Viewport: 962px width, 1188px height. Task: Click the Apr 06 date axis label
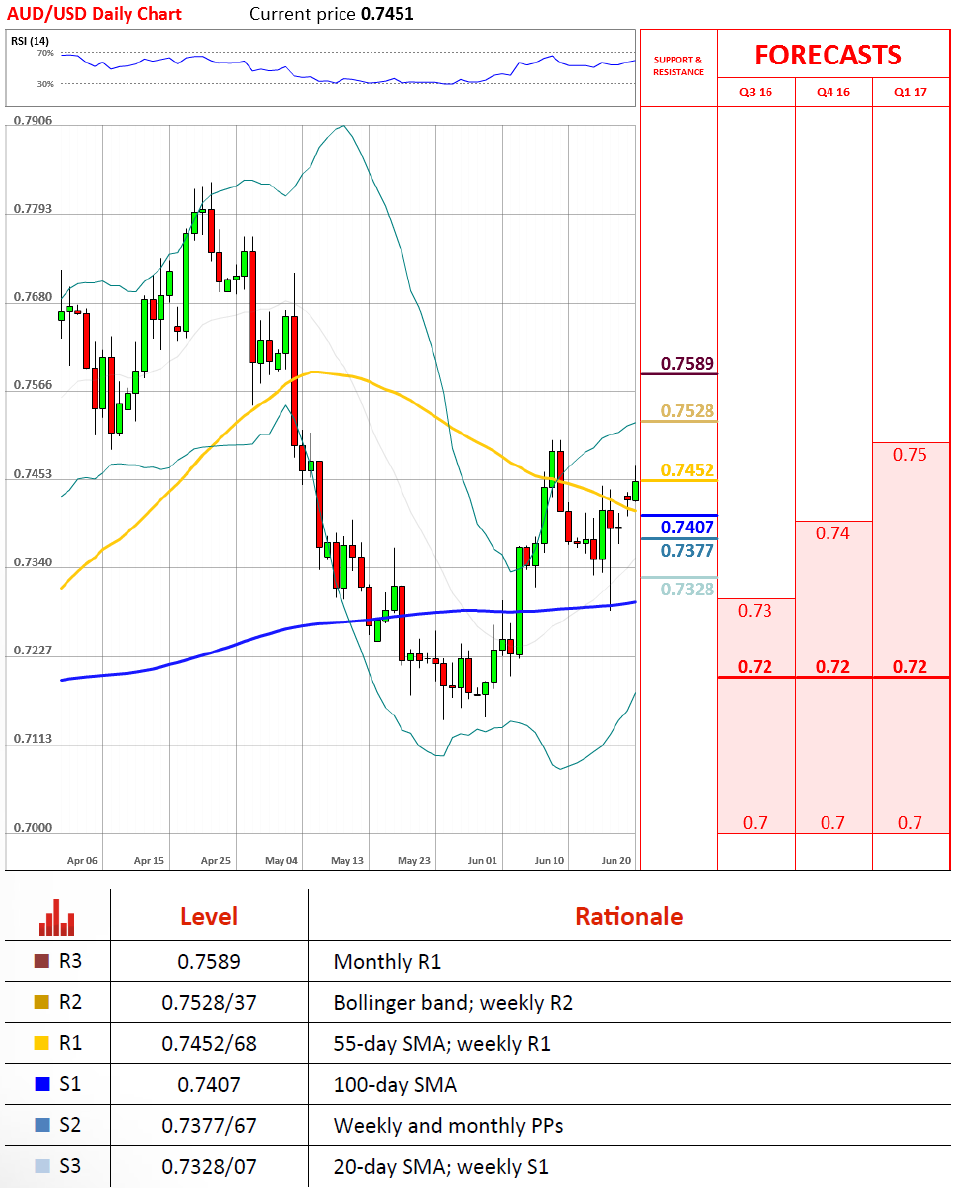pos(82,861)
